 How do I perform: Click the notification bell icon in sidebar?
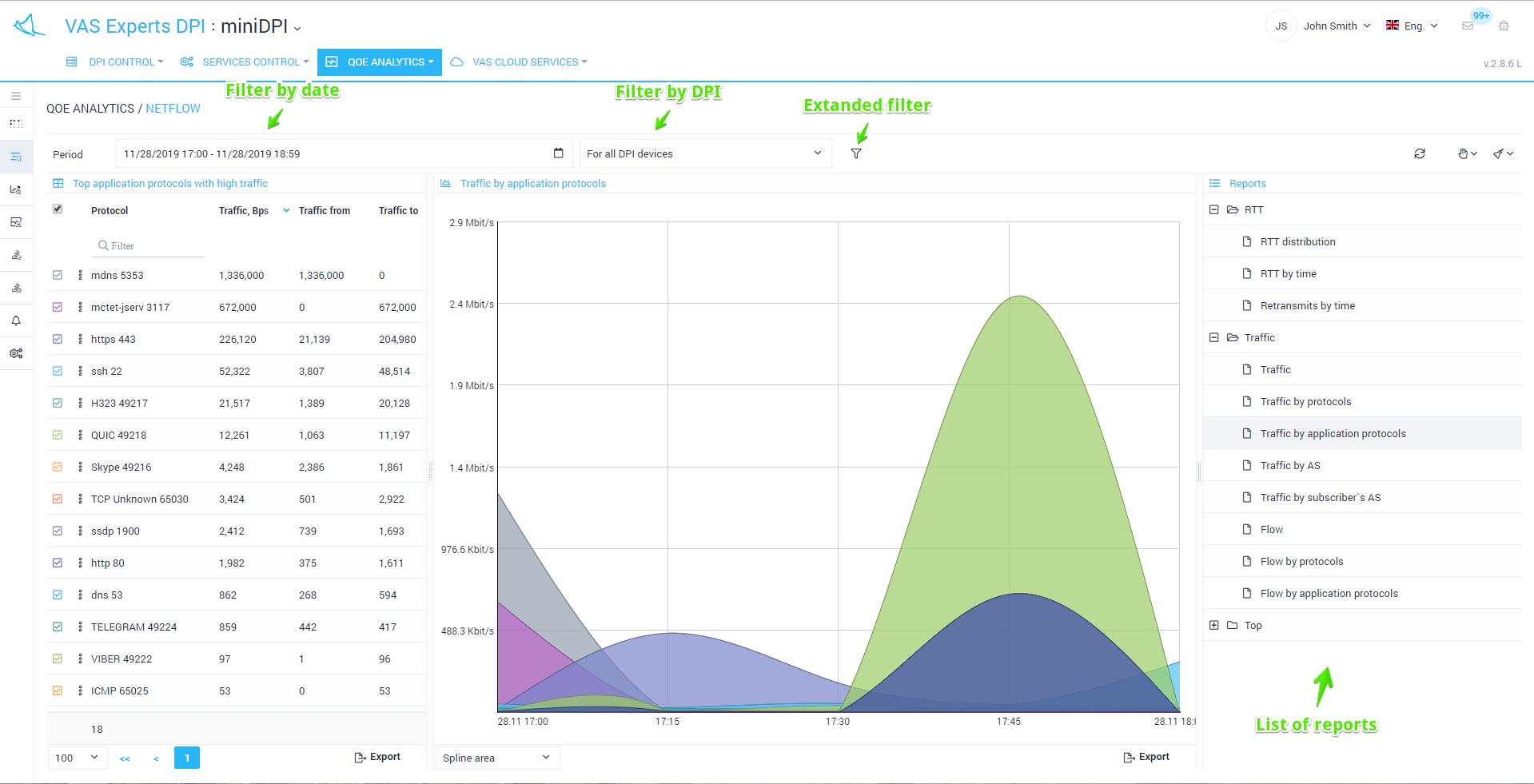(x=16, y=320)
